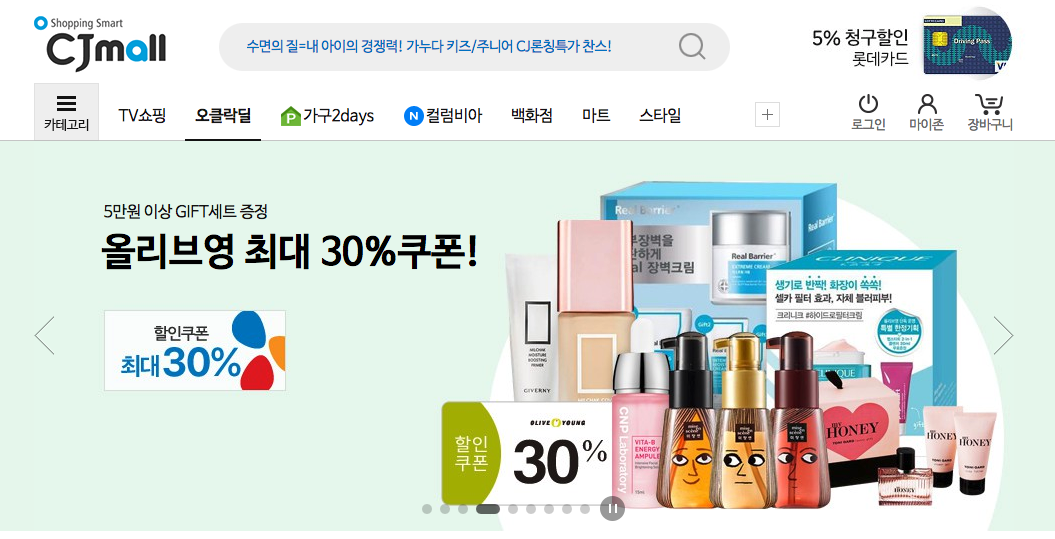Open the 롯데카드 5% 청구할인 card banner
1055x539 pixels.
click(x=912, y=44)
